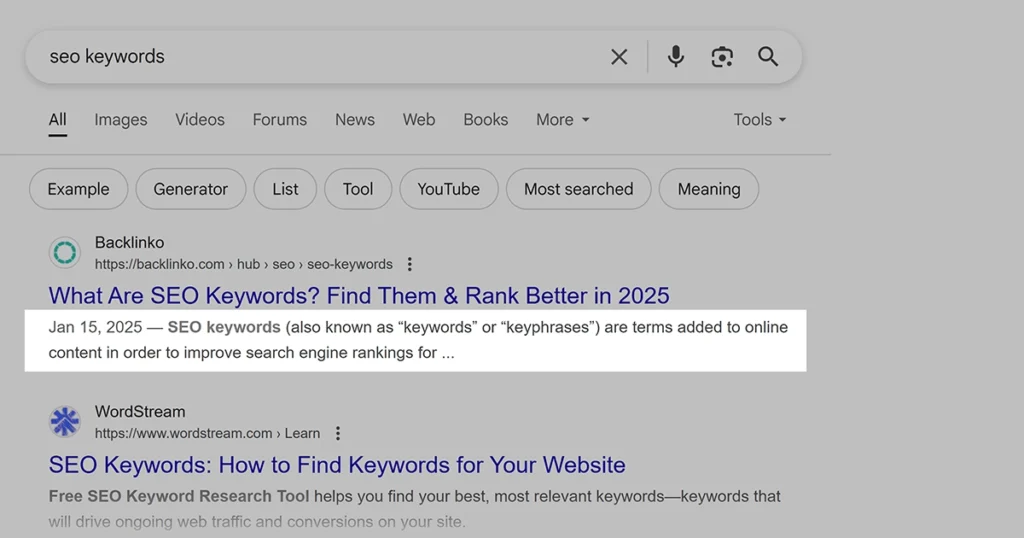Switch to the Web tab
This screenshot has height=538, width=1024.
[419, 120]
